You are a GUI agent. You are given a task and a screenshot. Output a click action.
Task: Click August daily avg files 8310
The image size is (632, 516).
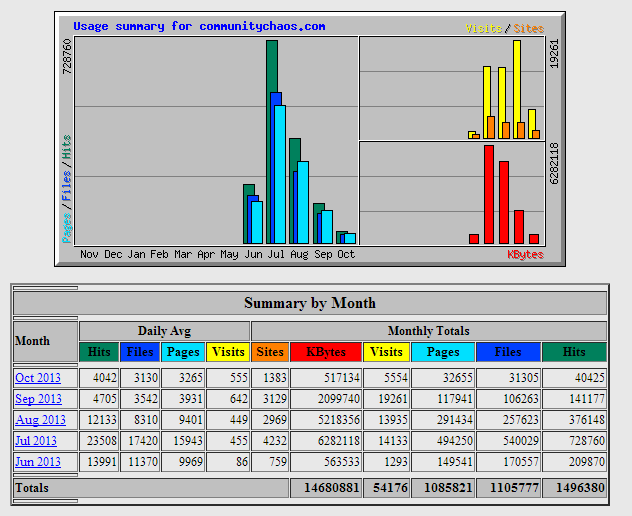140,420
